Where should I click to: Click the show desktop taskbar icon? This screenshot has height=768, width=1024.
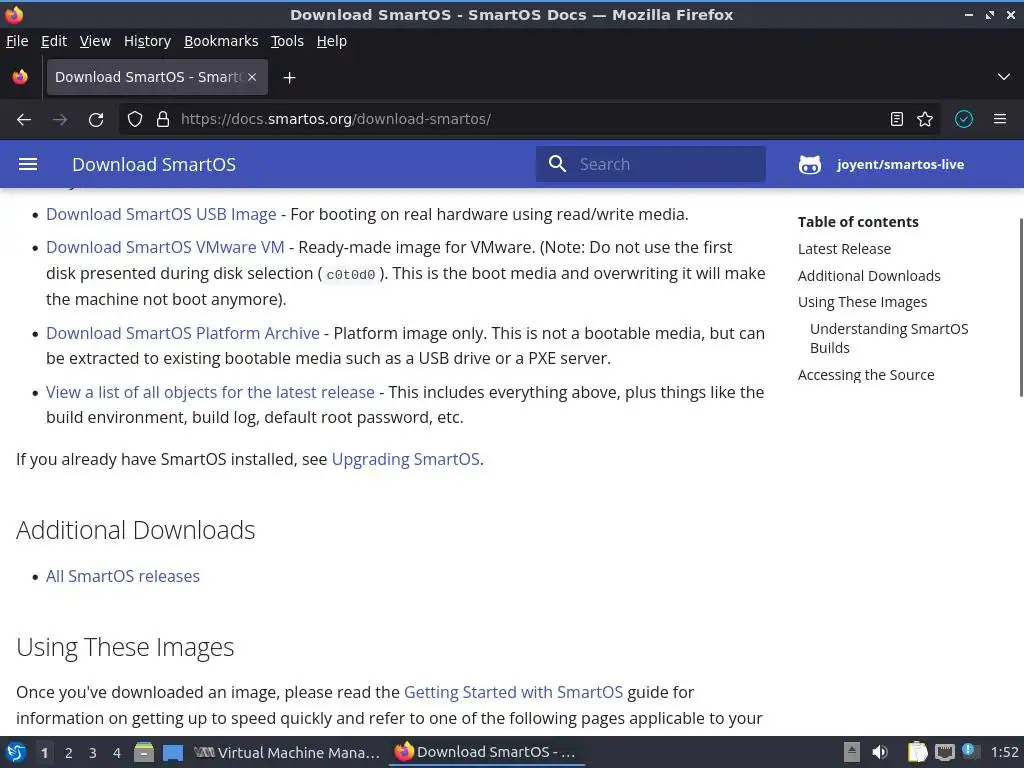tap(173, 752)
